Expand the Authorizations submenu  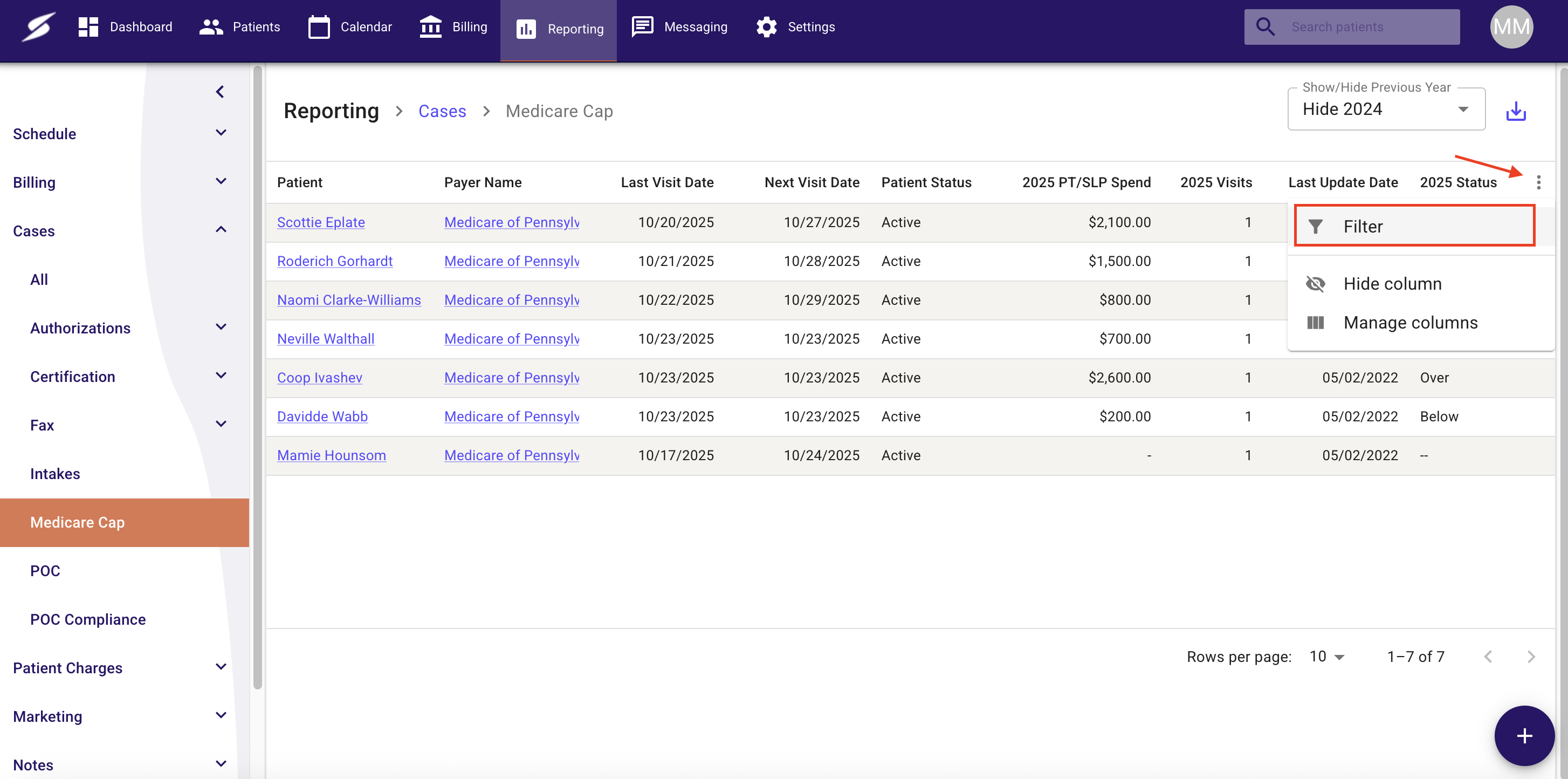pyautogui.click(x=221, y=327)
